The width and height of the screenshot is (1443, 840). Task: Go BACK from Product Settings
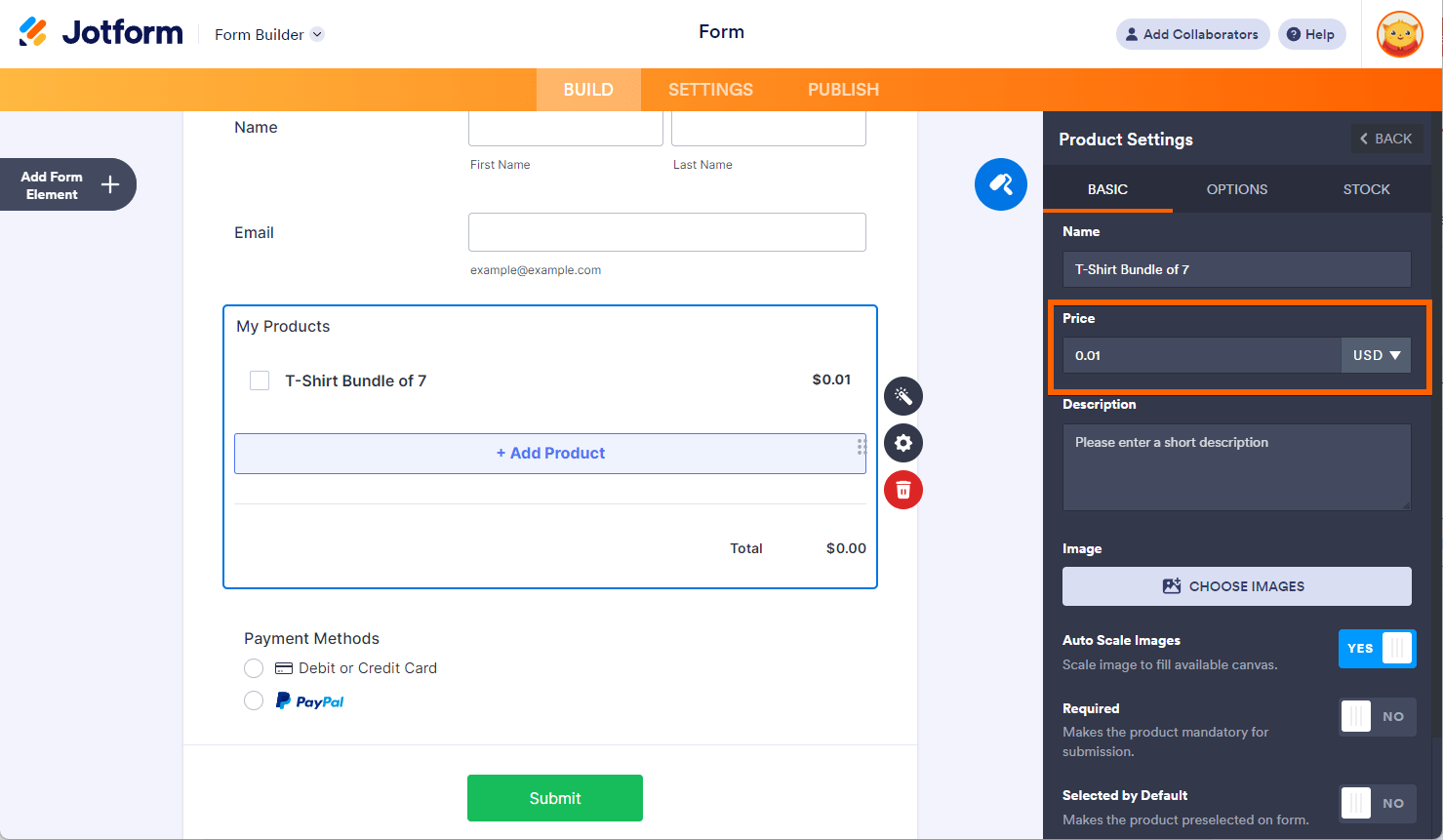tap(1386, 139)
